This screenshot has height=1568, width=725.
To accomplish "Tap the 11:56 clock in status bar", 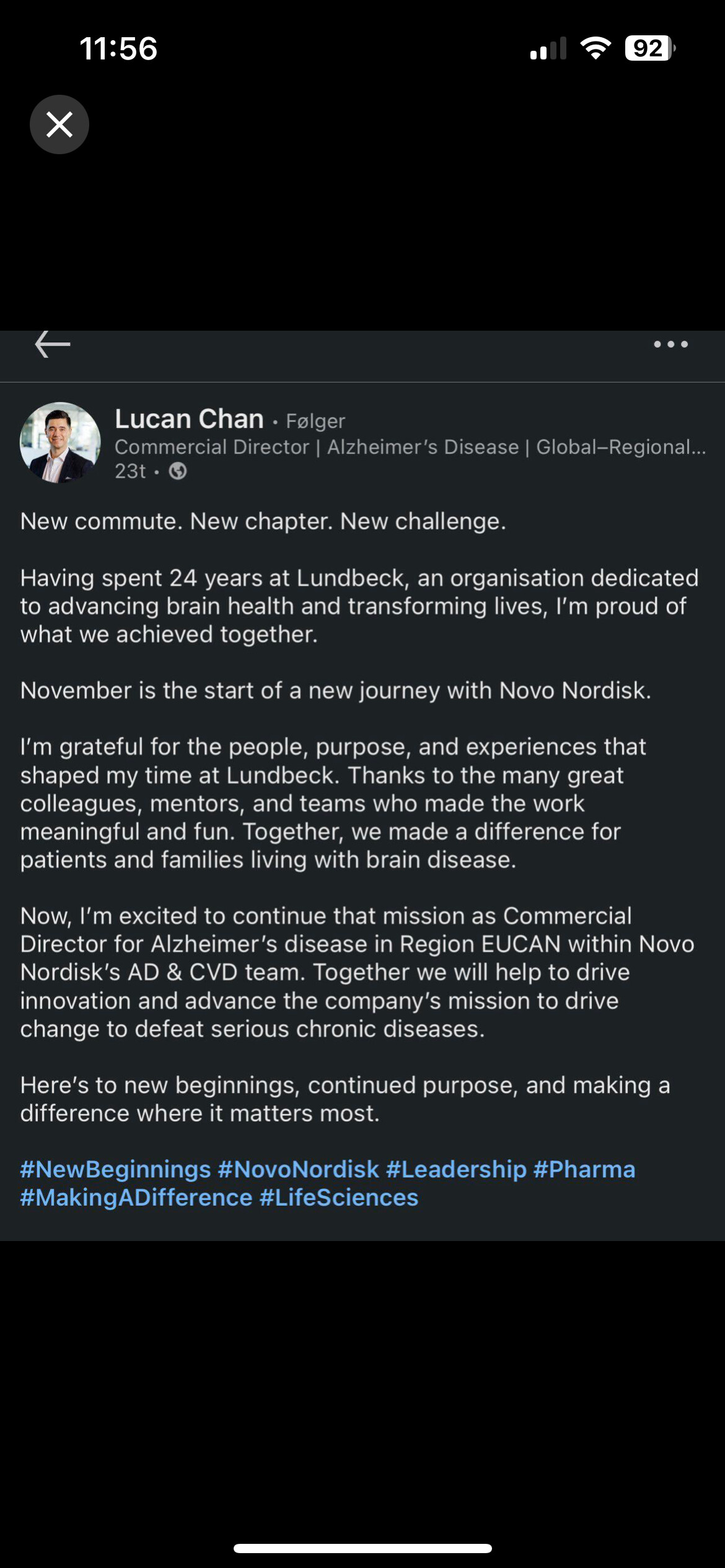I will pyautogui.click(x=118, y=49).
